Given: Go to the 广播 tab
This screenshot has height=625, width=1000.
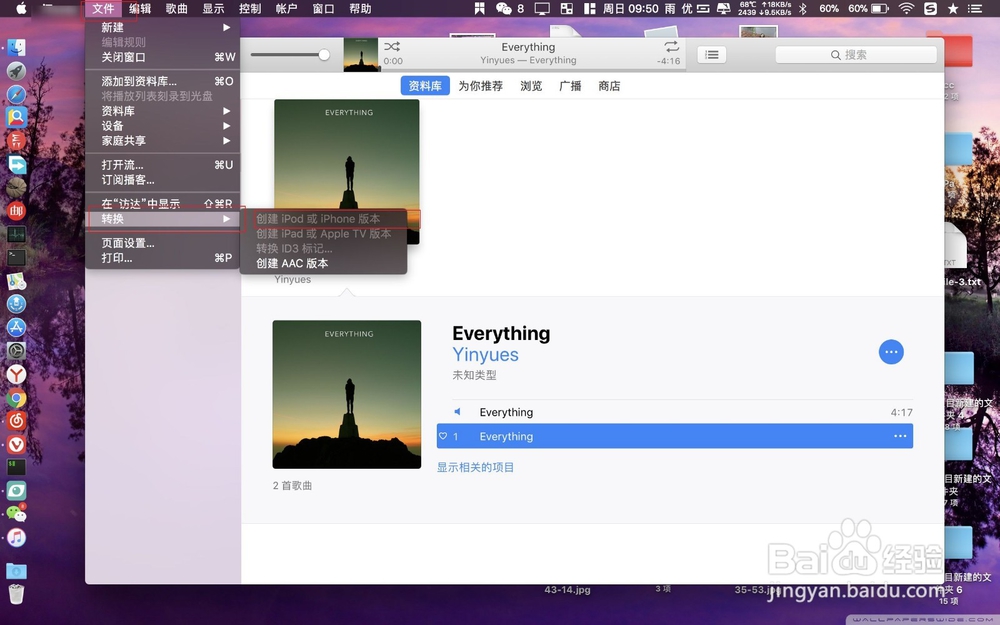Looking at the screenshot, I should pos(570,85).
